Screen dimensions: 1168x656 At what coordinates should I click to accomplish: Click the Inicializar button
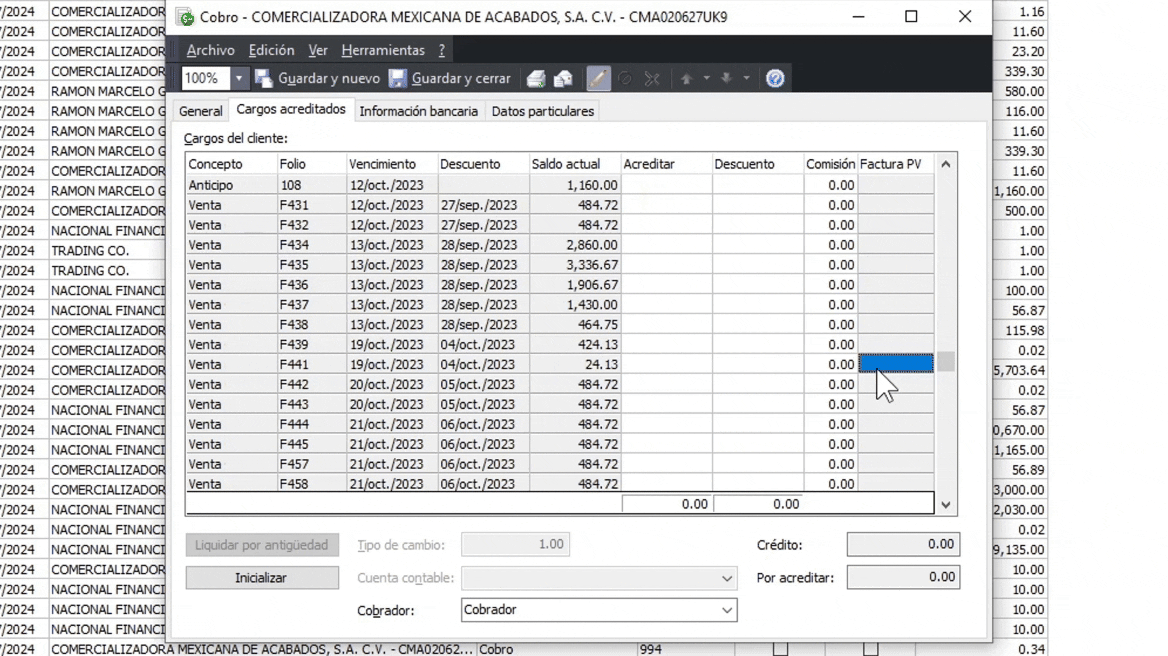[261, 578]
